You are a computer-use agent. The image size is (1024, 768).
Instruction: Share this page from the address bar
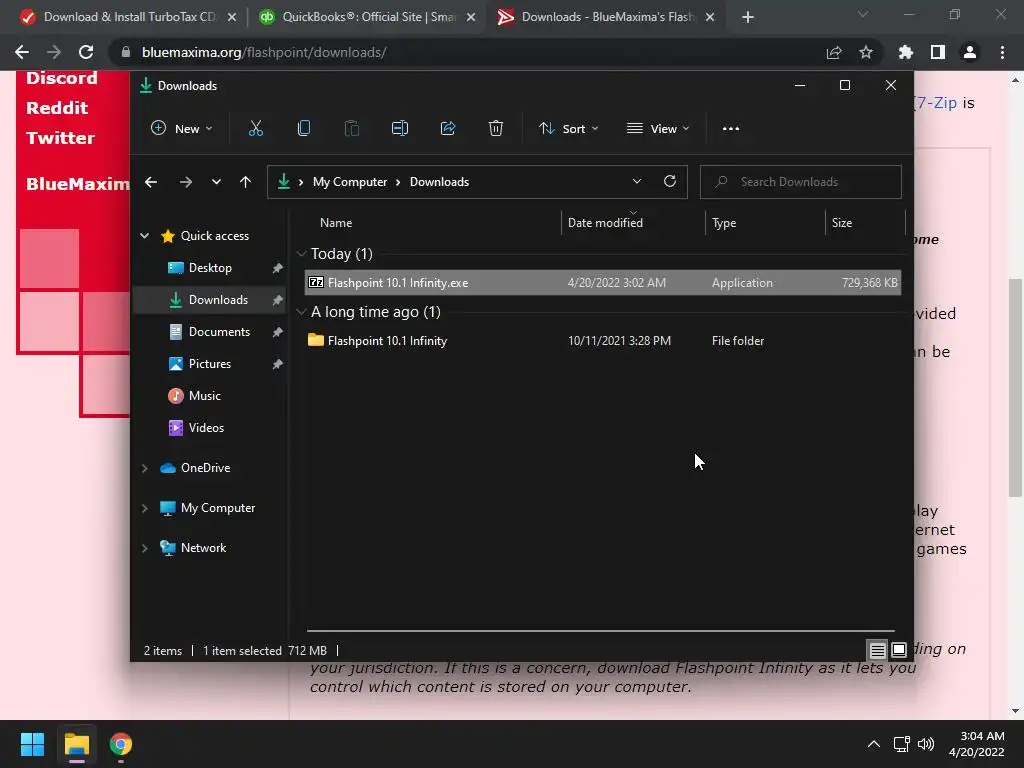click(x=834, y=52)
